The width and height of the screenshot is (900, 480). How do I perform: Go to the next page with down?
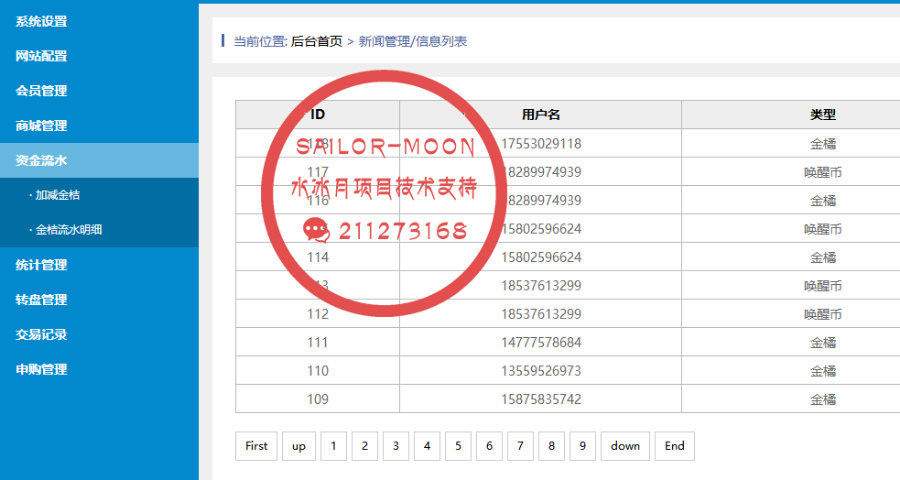(x=625, y=446)
